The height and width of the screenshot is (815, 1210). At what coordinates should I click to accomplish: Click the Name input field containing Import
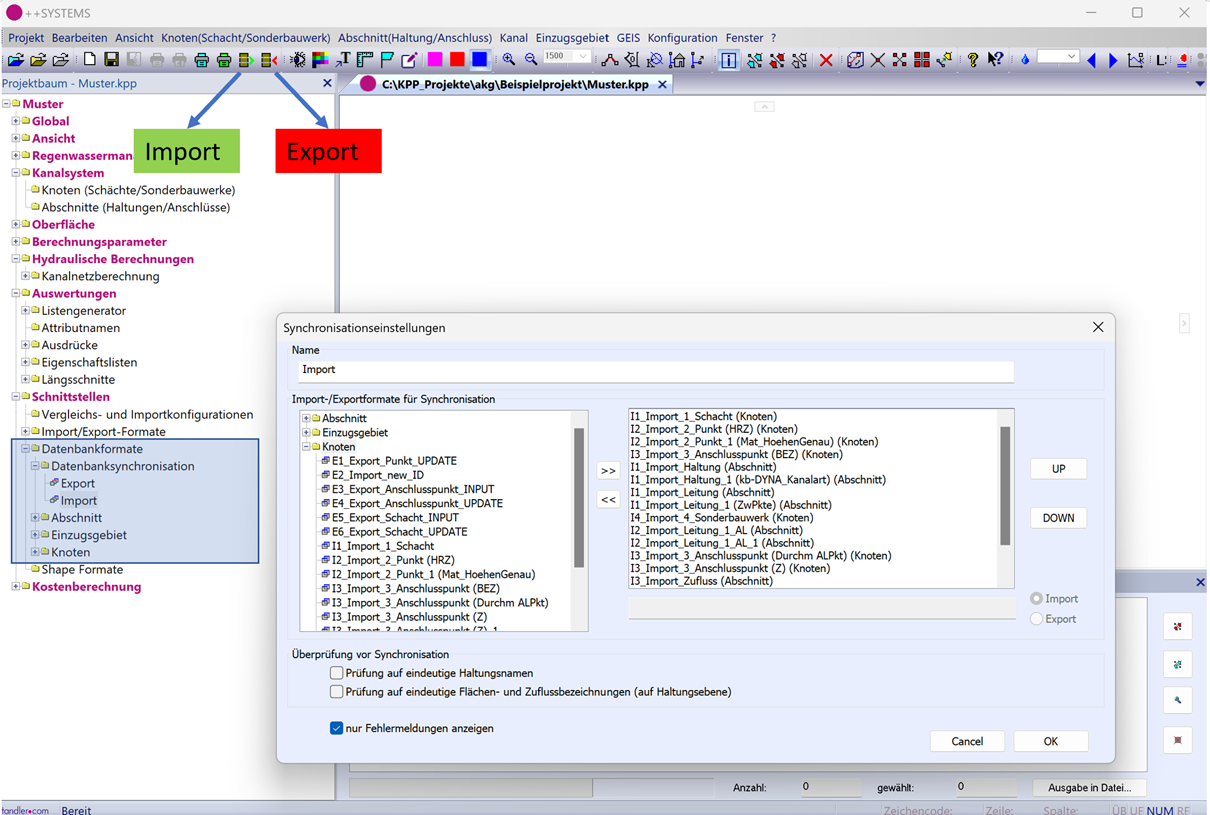click(x=655, y=370)
